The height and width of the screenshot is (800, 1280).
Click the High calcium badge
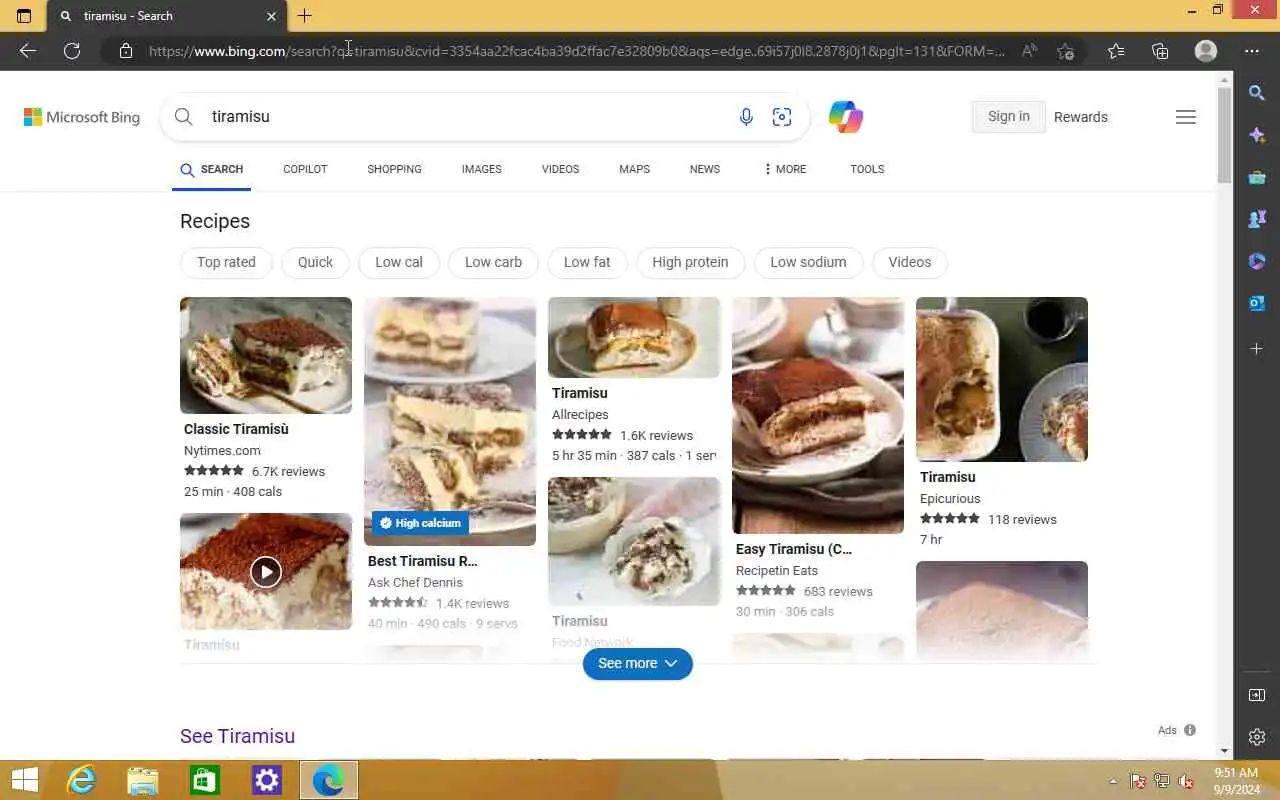click(x=420, y=523)
